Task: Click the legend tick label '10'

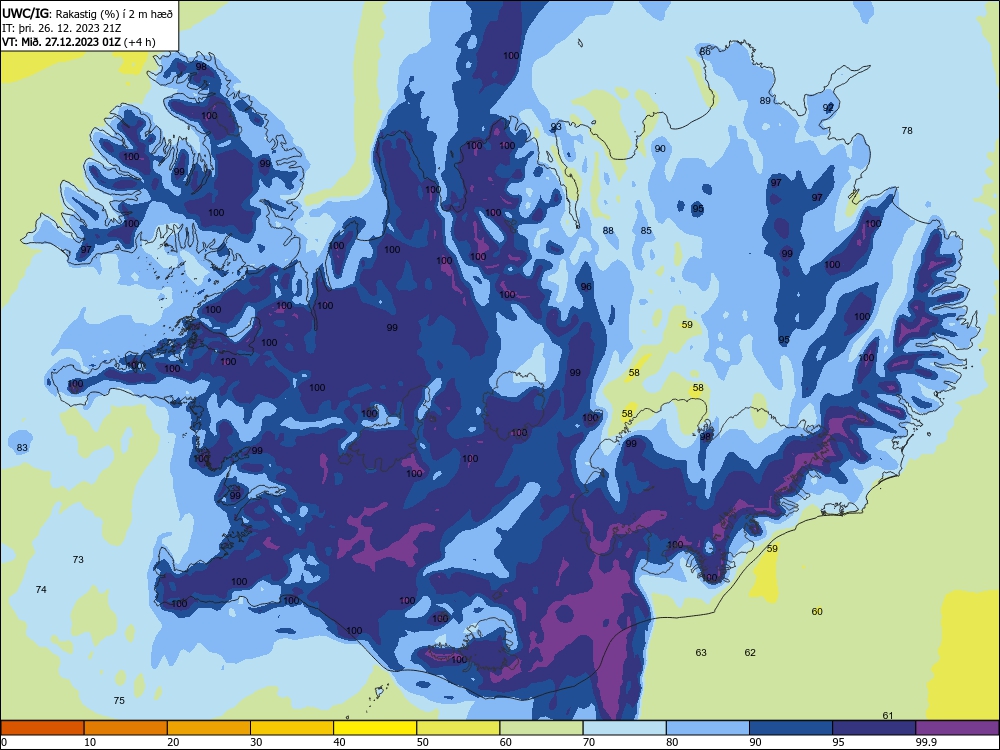Action: (x=90, y=742)
